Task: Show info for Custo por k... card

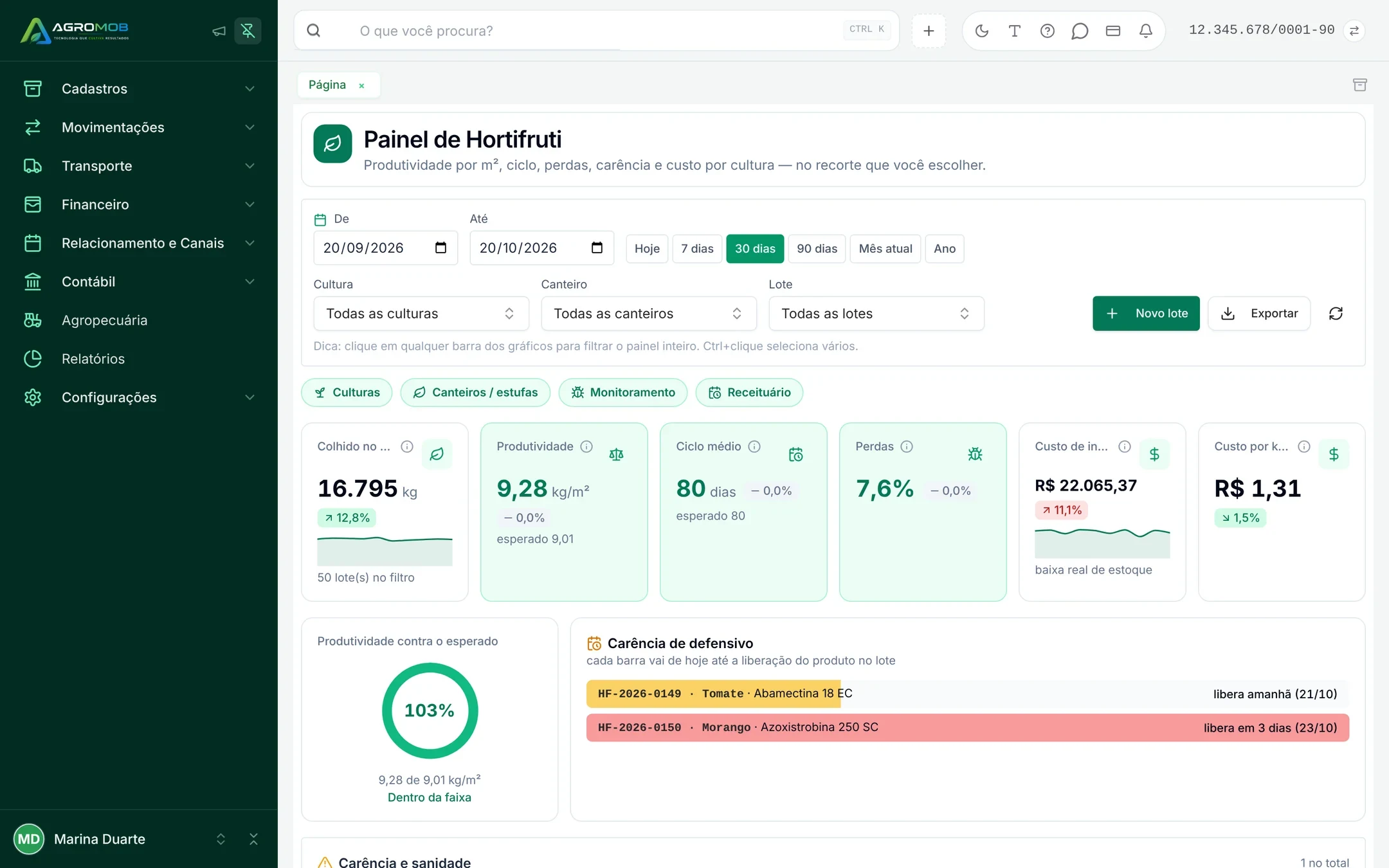Action: coord(1304,446)
